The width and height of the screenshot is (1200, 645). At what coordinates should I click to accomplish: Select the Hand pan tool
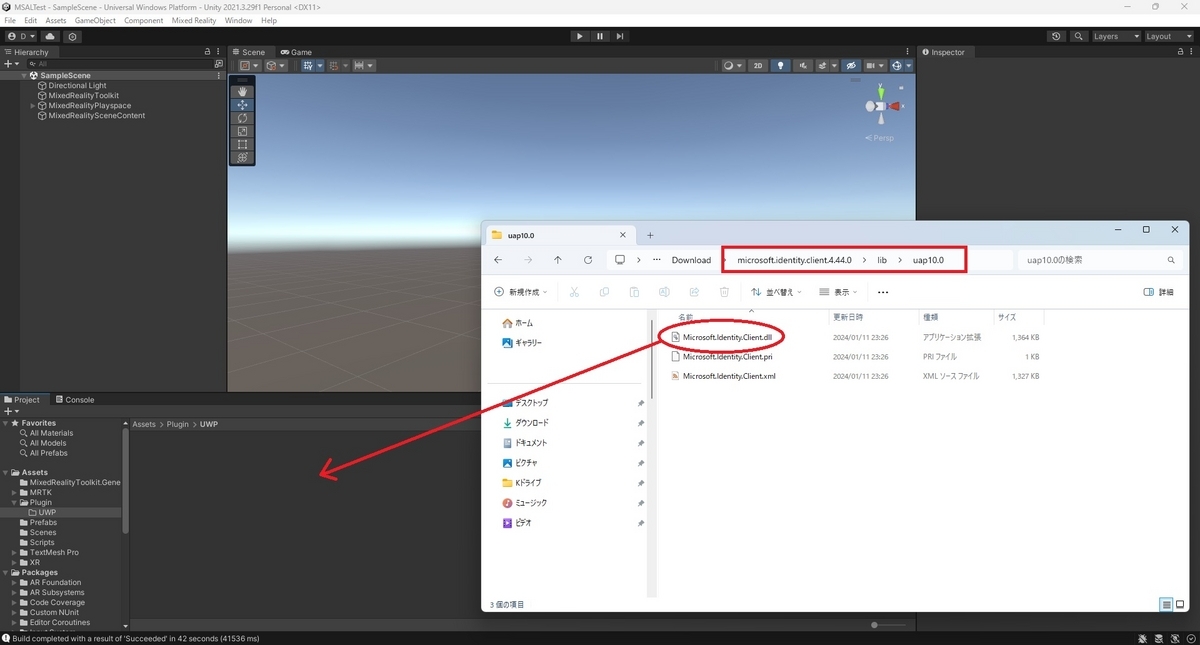tap(243, 91)
